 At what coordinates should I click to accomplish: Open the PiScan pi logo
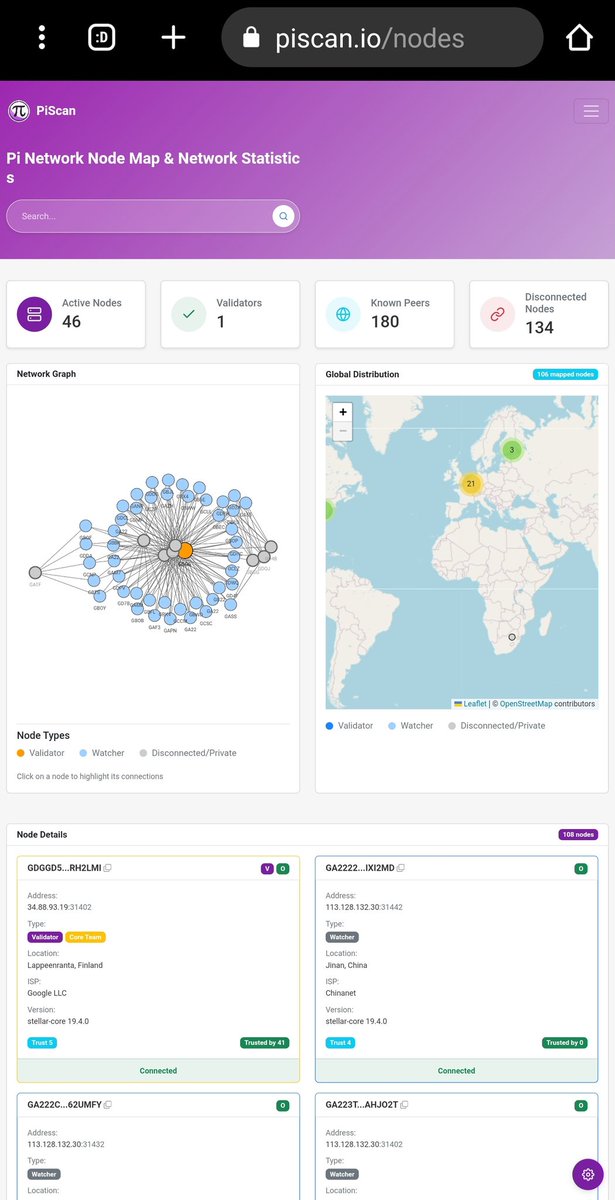(x=18, y=111)
